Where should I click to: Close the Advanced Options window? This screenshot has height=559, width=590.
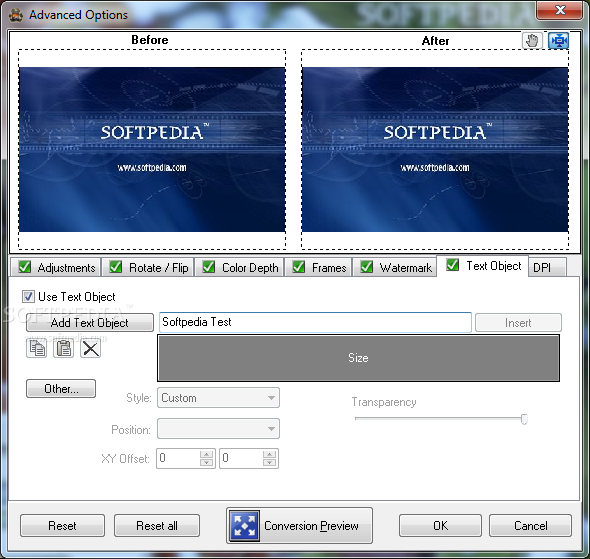(560, 10)
